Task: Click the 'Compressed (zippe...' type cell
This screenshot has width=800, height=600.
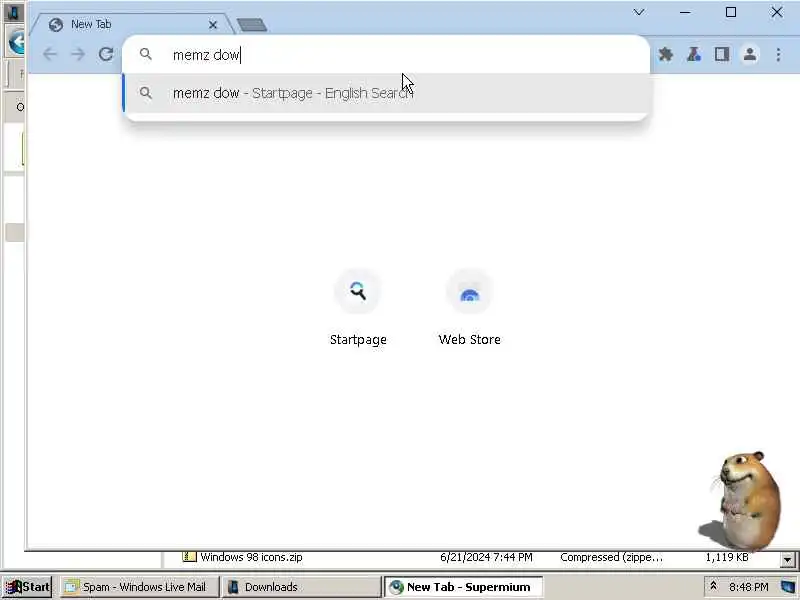Action: tap(611, 557)
